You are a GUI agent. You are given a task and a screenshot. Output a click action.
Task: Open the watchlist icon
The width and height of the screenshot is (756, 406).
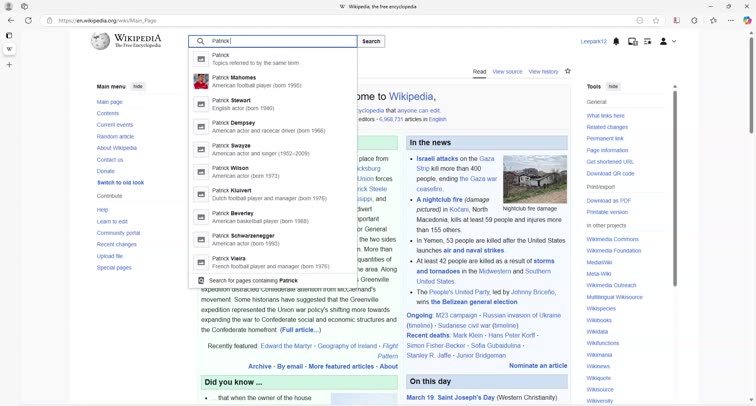648,41
